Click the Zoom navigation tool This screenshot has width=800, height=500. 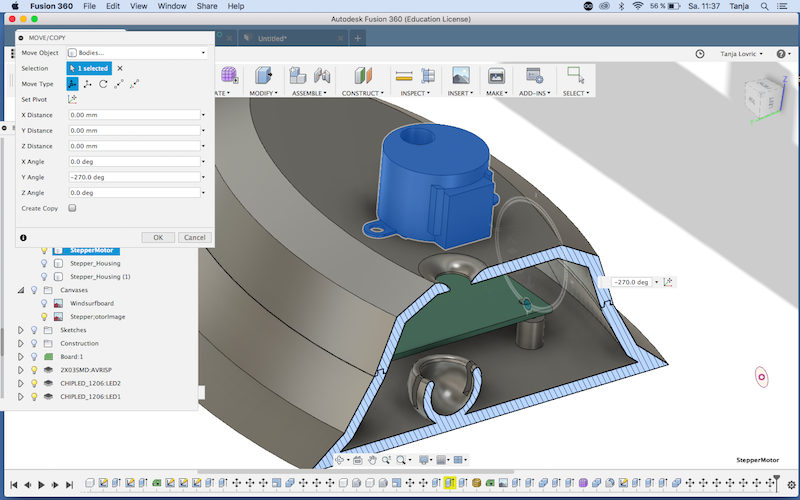click(x=386, y=460)
